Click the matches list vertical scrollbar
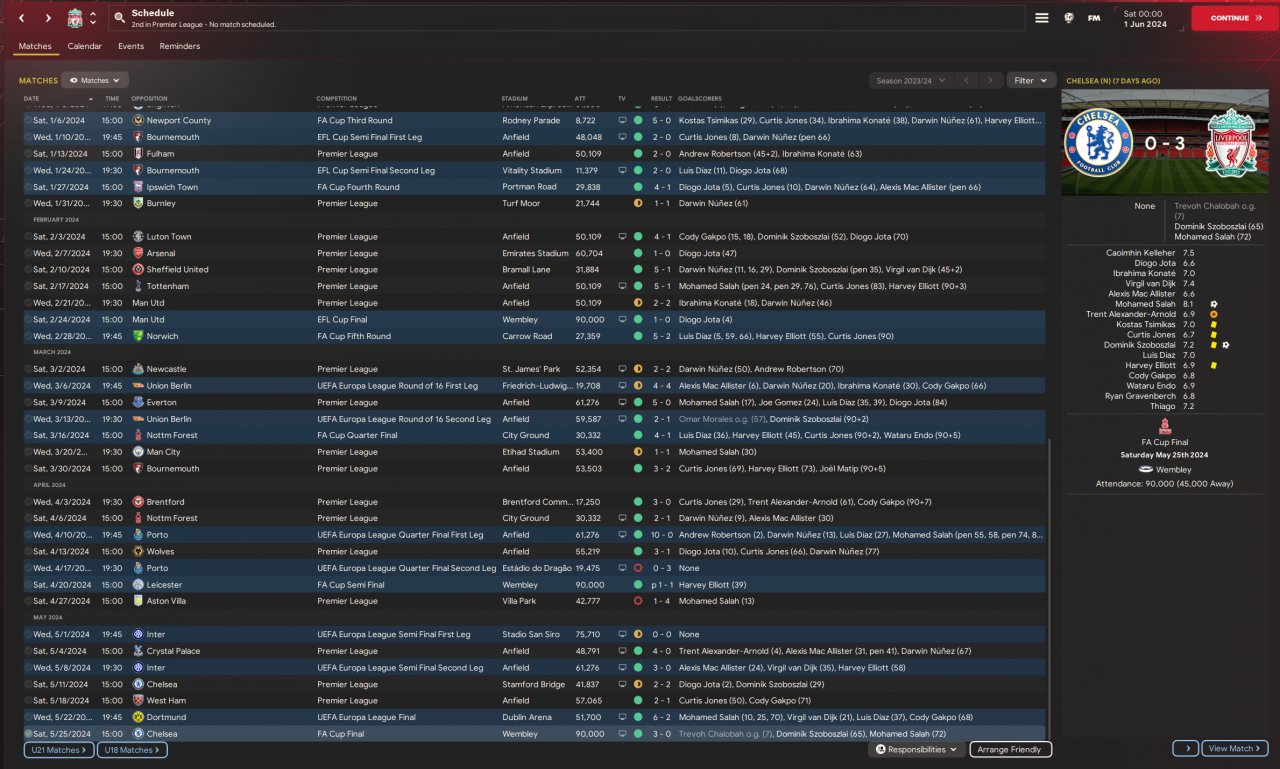Screen dimensions: 1280x769 pos(1050,590)
